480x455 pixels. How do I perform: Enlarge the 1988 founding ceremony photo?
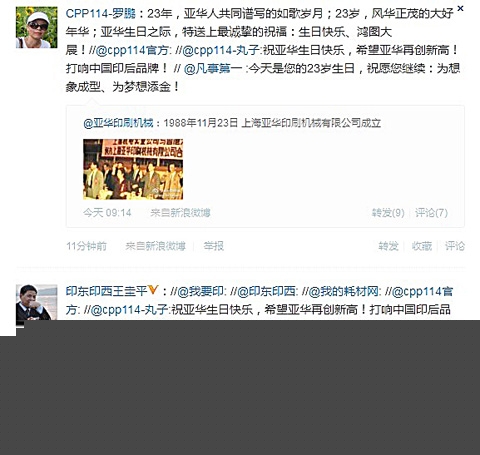133,169
